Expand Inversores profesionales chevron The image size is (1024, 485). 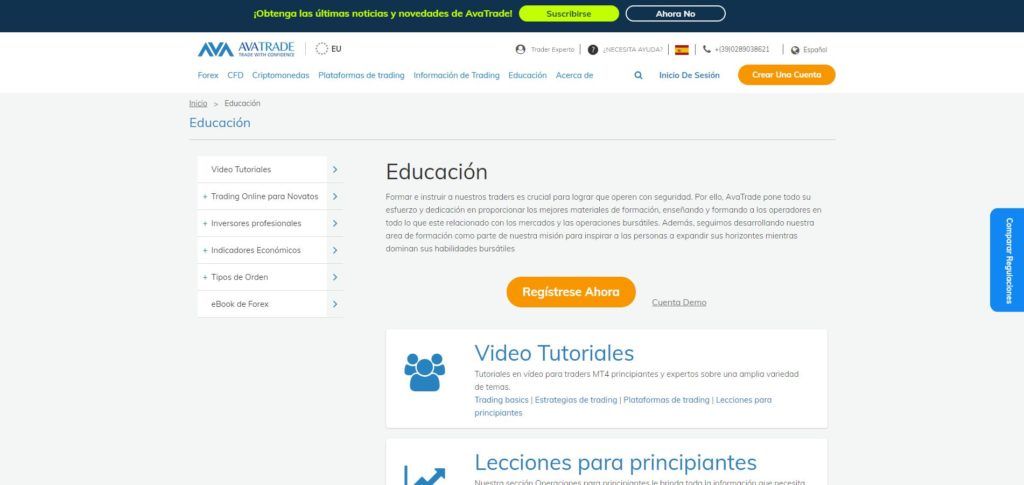[x=335, y=223]
